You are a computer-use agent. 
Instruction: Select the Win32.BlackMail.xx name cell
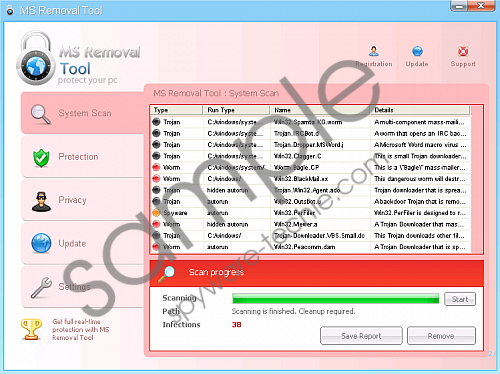[x=320, y=179]
